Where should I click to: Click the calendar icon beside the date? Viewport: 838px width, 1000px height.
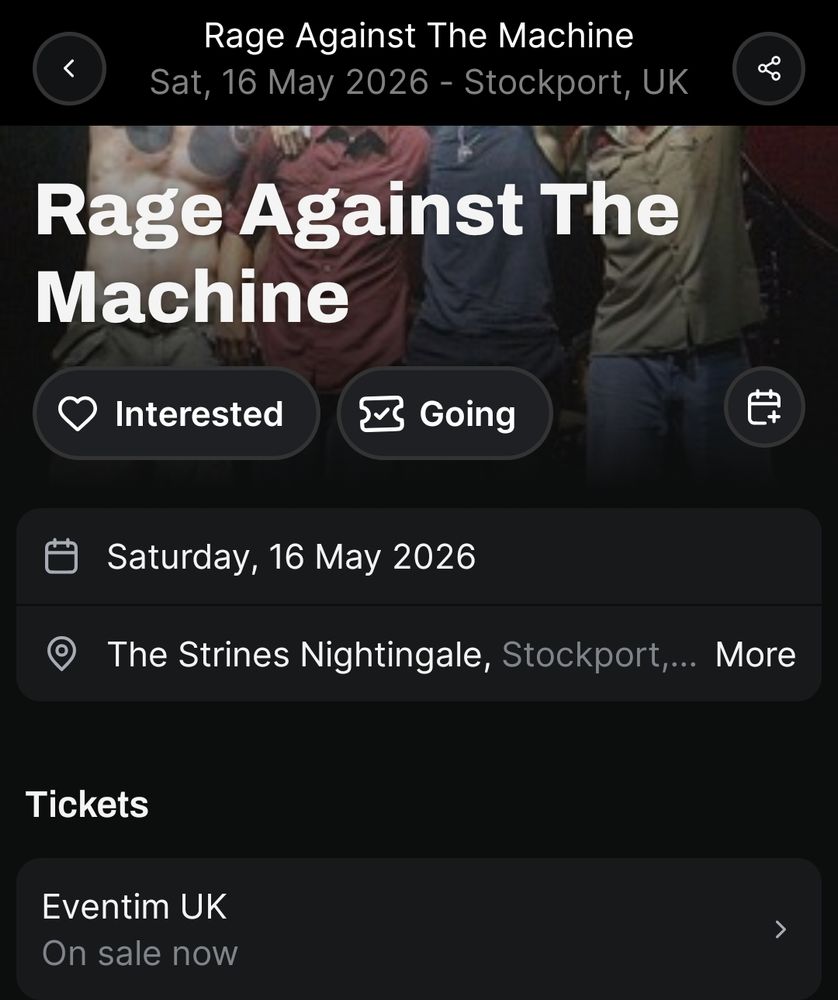(61, 556)
